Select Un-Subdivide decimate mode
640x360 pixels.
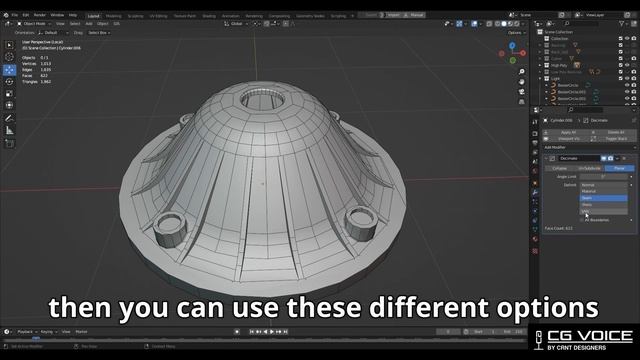[x=589, y=168]
